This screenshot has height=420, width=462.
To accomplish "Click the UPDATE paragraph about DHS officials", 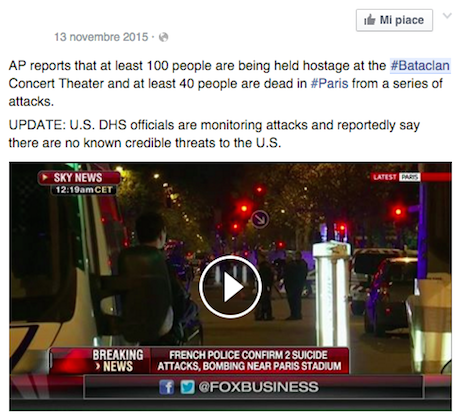I will point(214,134).
